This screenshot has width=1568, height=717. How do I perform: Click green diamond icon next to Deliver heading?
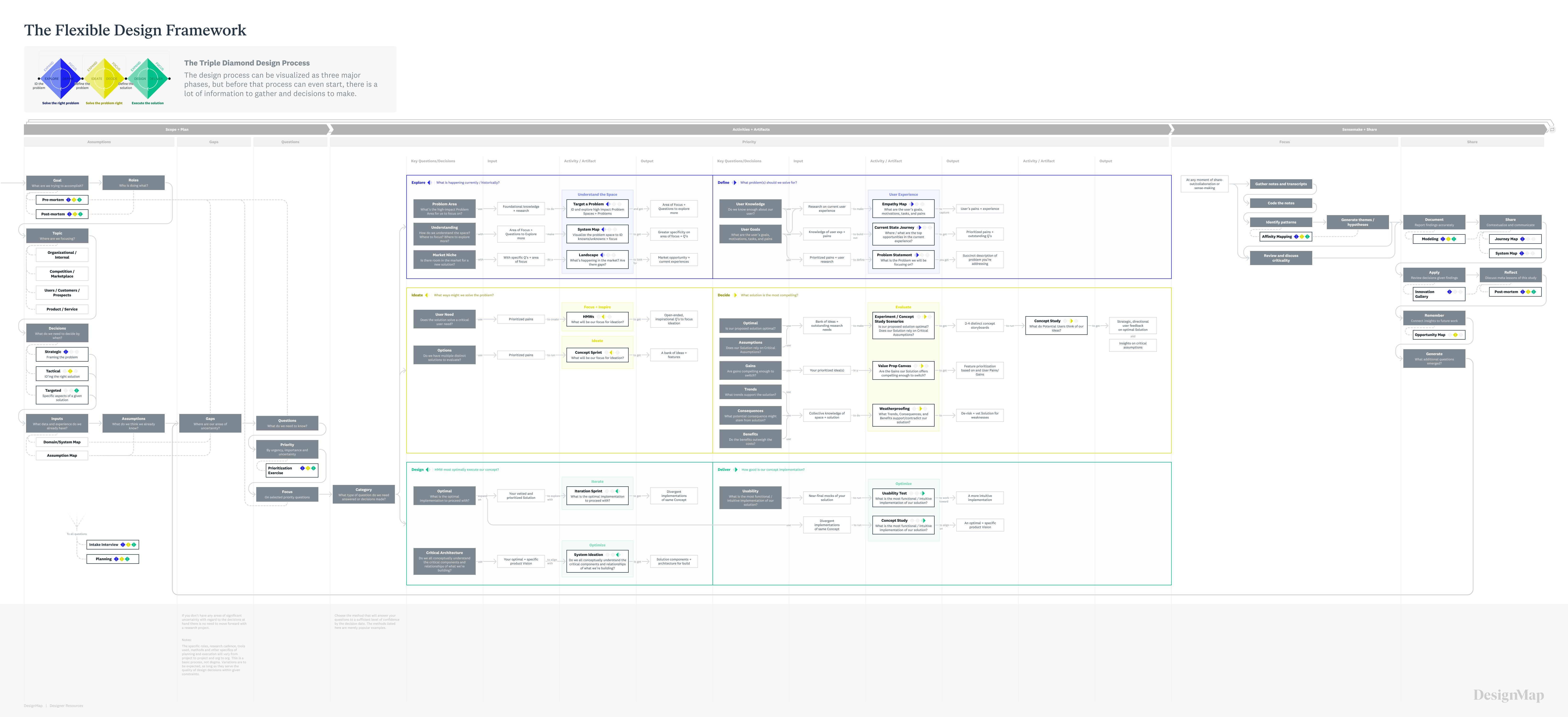point(735,469)
